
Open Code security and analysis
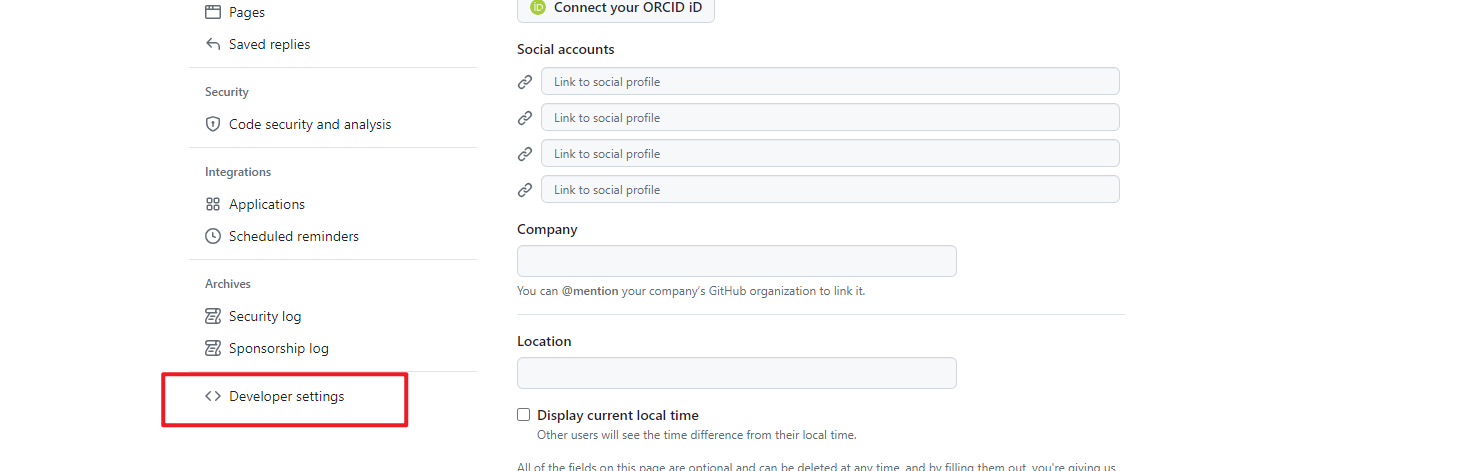click(310, 124)
